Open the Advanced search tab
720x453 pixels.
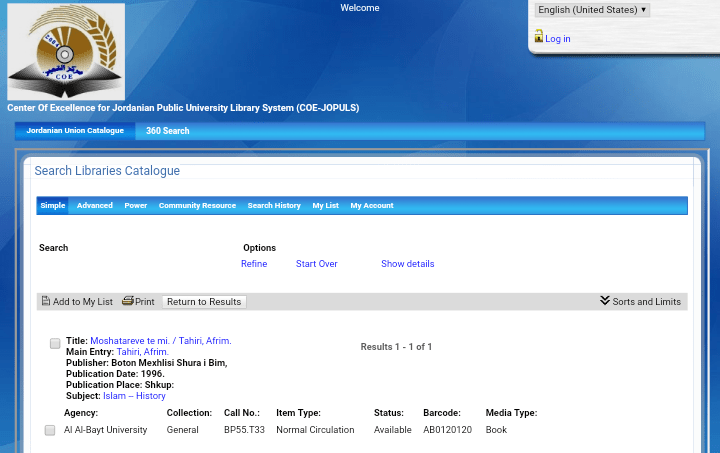pyautogui.click(x=95, y=205)
